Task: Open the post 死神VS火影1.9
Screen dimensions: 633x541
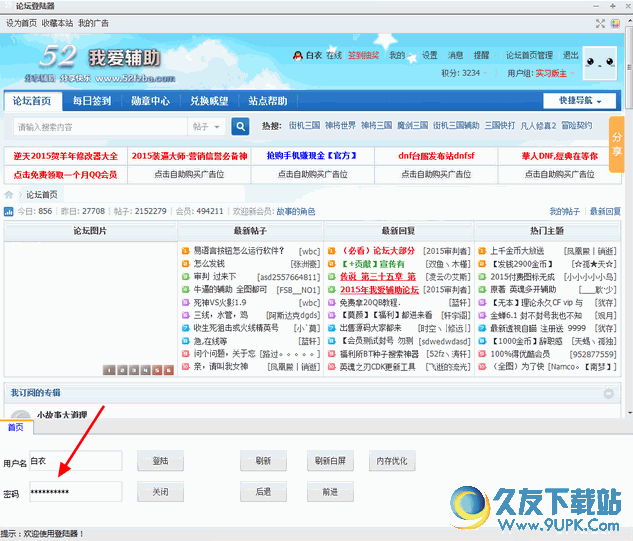Action: click(220, 302)
